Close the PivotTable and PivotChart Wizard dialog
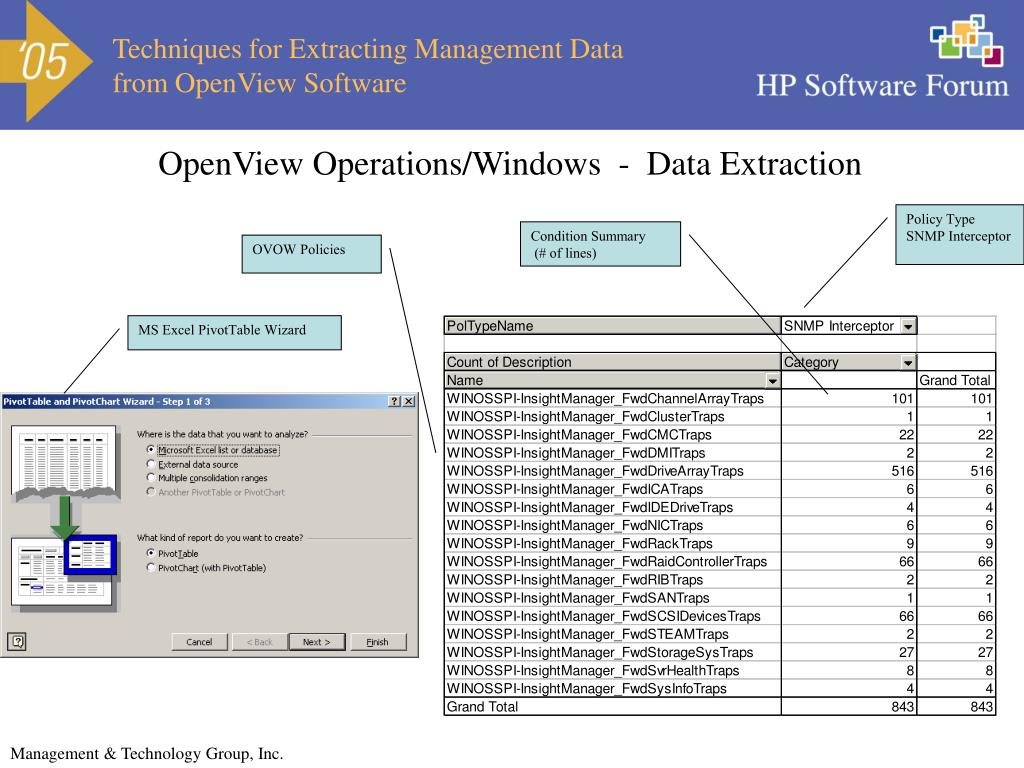Image resolution: width=1024 pixels, height=768 pixels. point(409,402)
